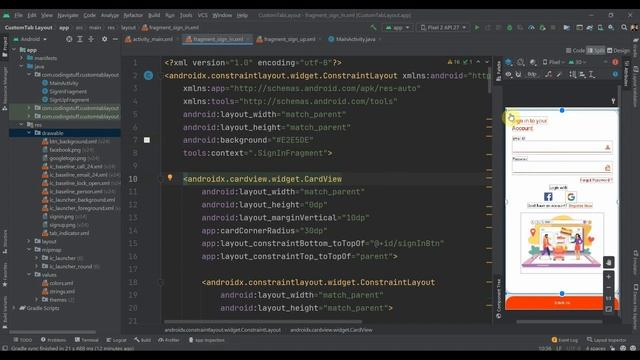
Task: Click the preview horizontal scrollbar
Action: coord(559,322)
